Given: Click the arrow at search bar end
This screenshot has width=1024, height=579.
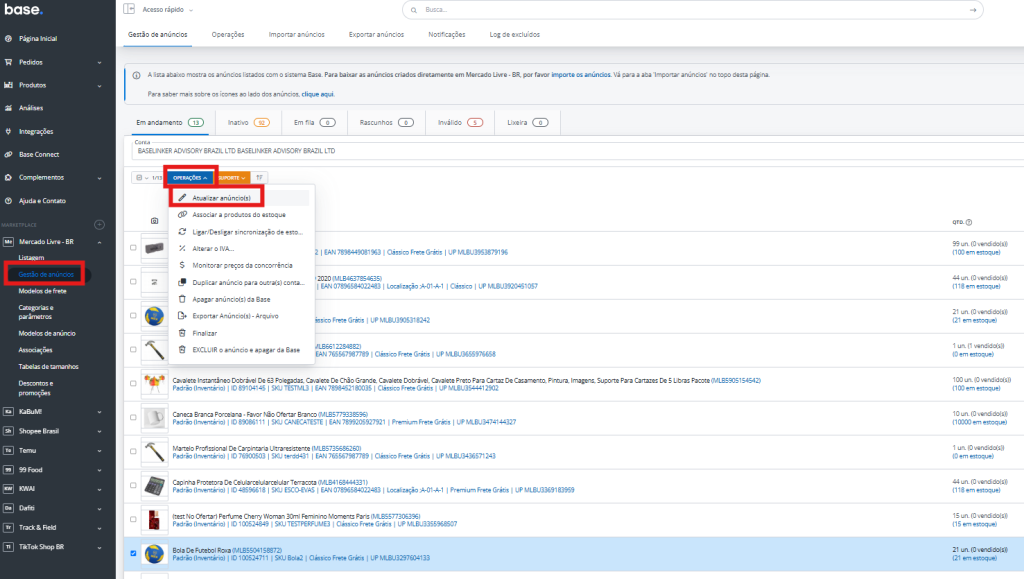Looking at the screenshot, I should tap(973, 10).
